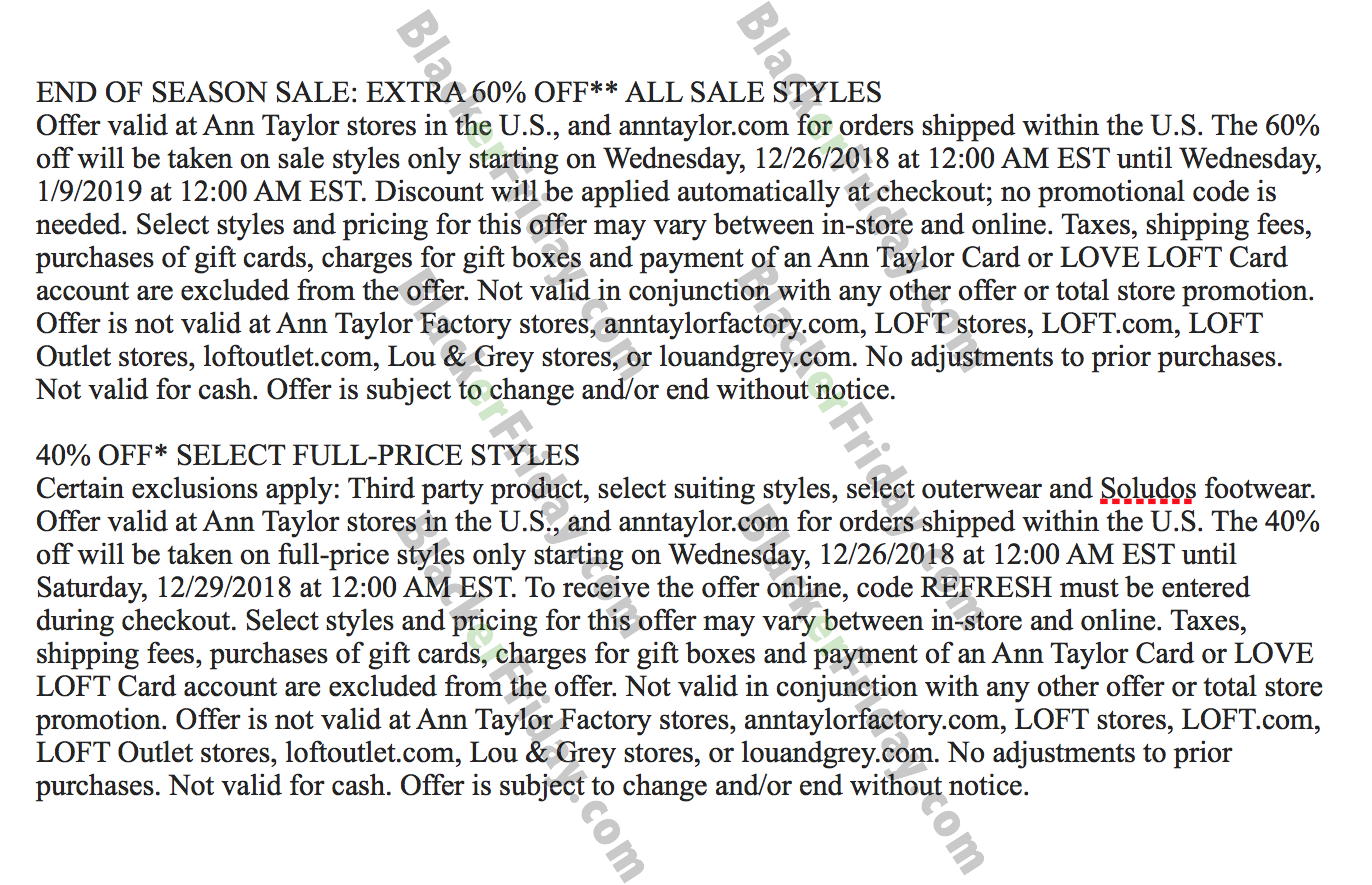The width and height of the screenshot is (1372, 885).
Task: Click the 40% OFF SELECT FULL-PRICE STYLES heading
Action: [x=308, y=457]
